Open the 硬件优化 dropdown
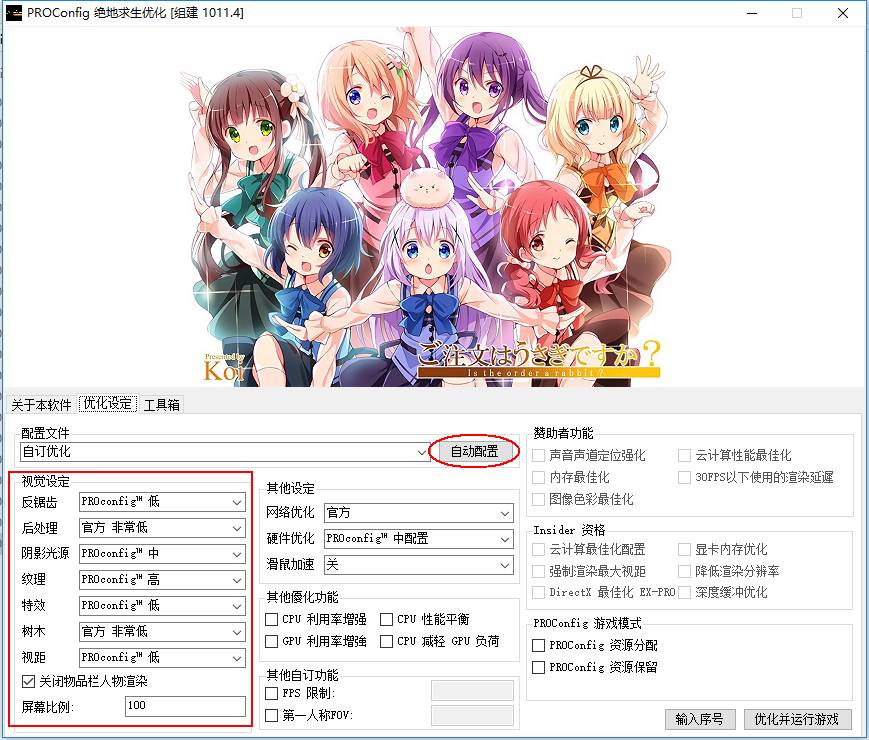Image resolution: width=869 pixels, height=740 pixels. 418,539
